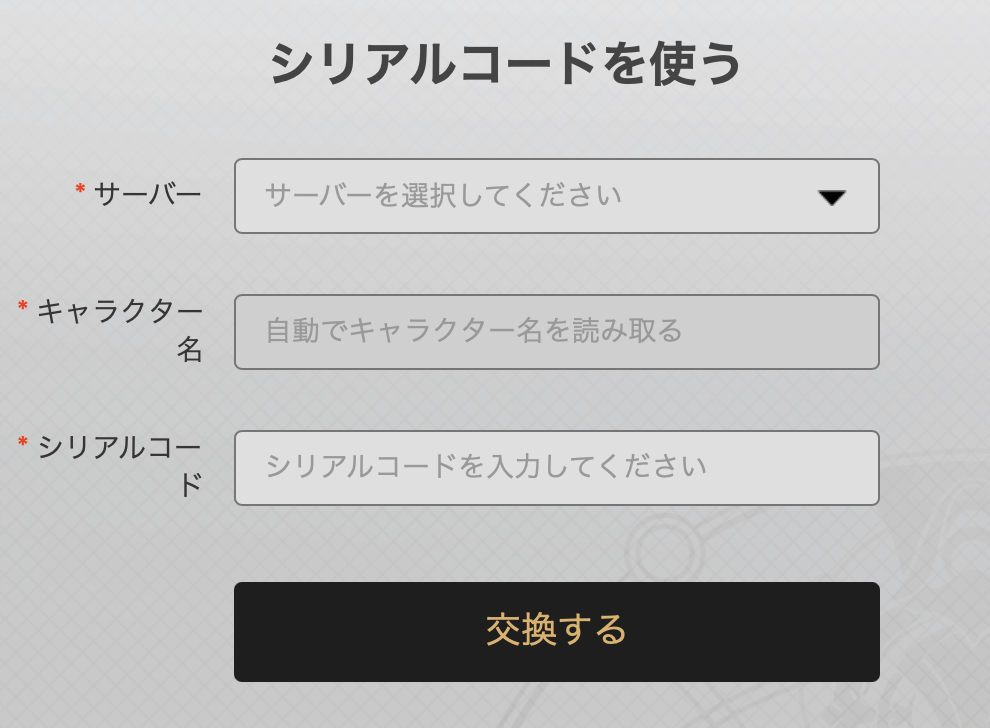Image resolution: width=990 pixels, height=728 pixels.
Task: Click the サーバー field label
Action: click(148, 193)
